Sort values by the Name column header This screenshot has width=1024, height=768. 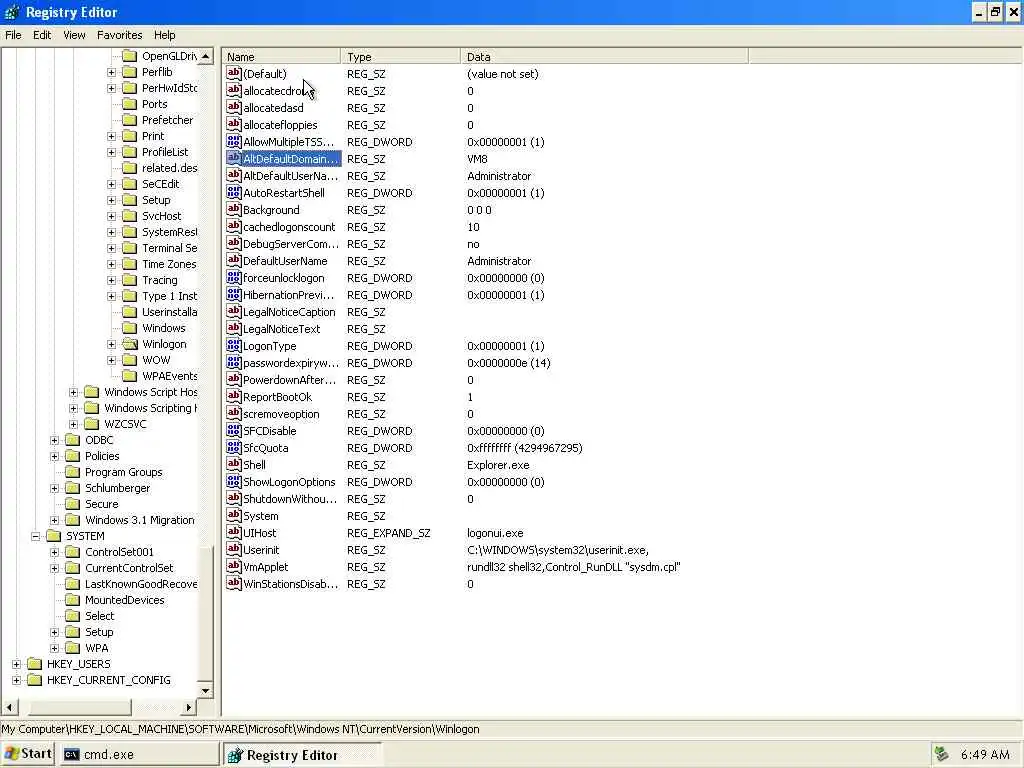pyautogui.click(x=281, y=57)
